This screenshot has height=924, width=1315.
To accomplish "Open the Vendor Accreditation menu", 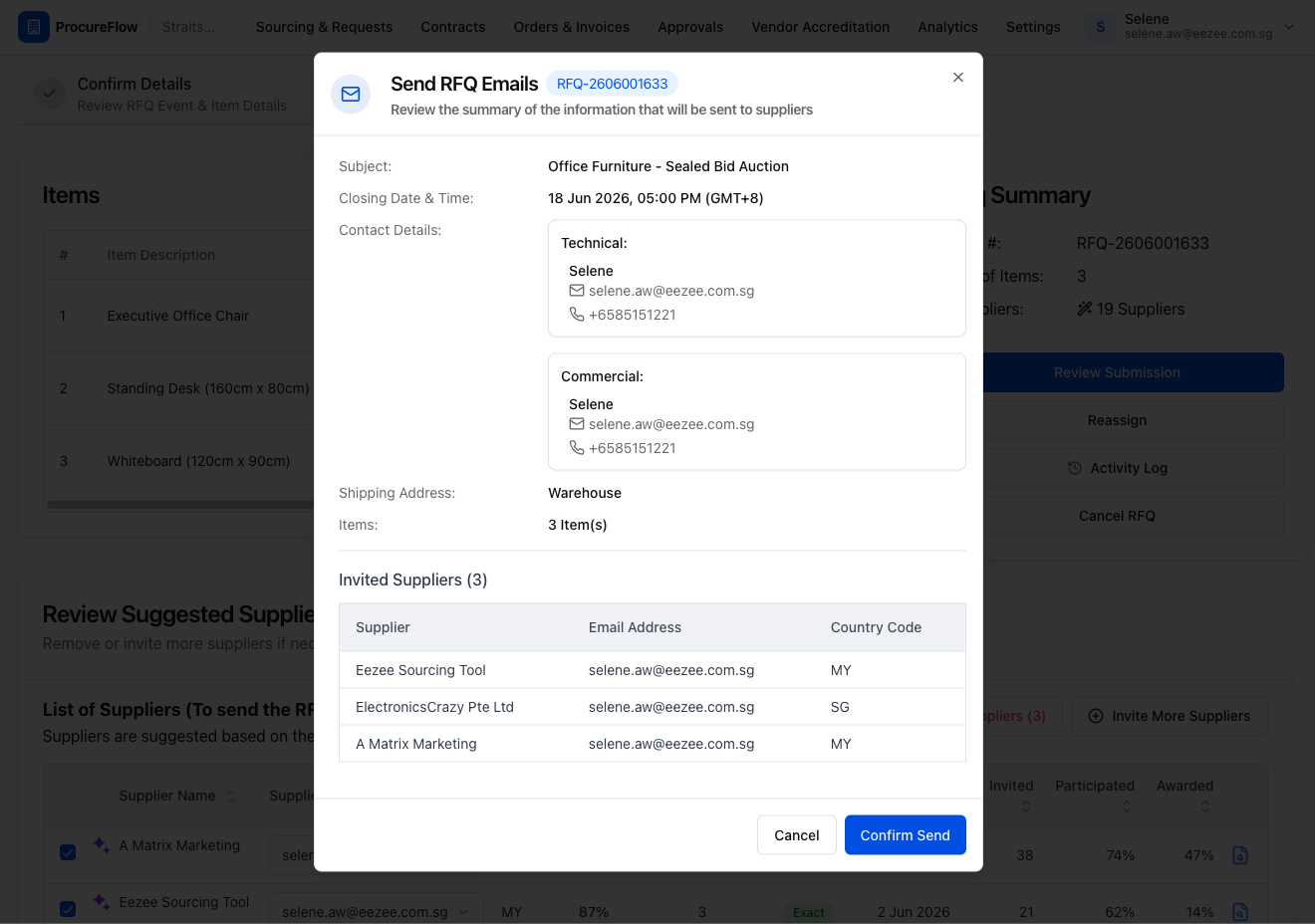I will pyautogui.click(x=821, y=27).
